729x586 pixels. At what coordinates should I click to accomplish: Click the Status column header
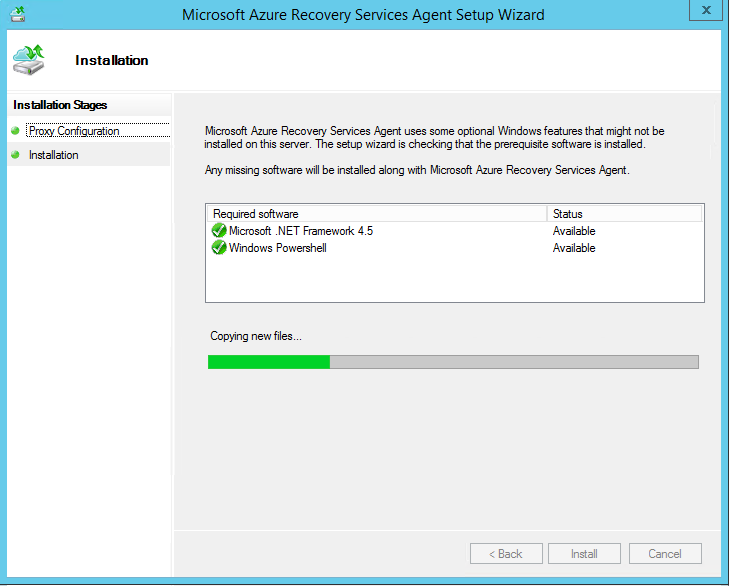point(567,214)
